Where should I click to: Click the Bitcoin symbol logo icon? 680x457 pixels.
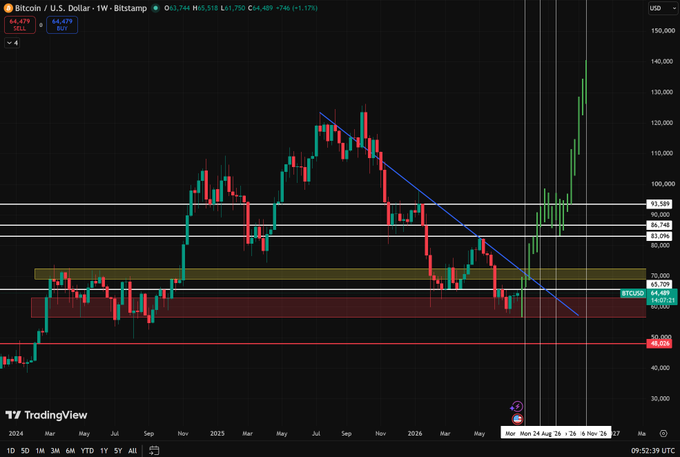click(x=8, y=8)
